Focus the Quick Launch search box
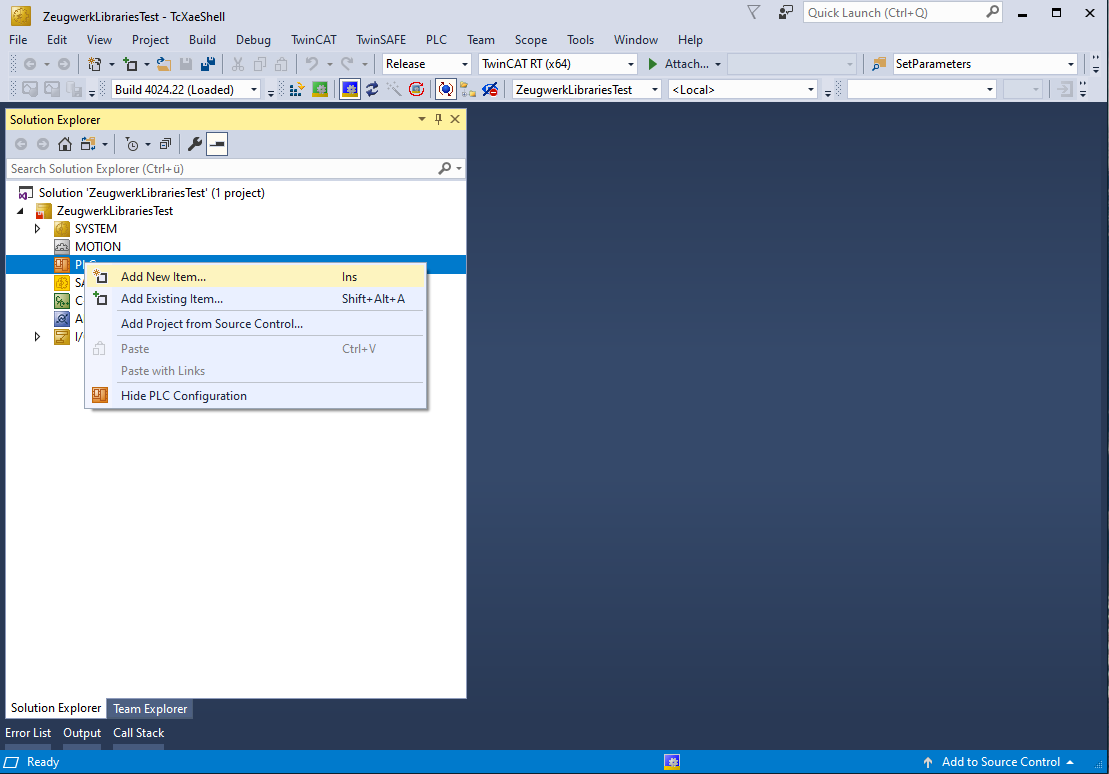Screen dimensions: 1109x774 click(x=902, y=12)
